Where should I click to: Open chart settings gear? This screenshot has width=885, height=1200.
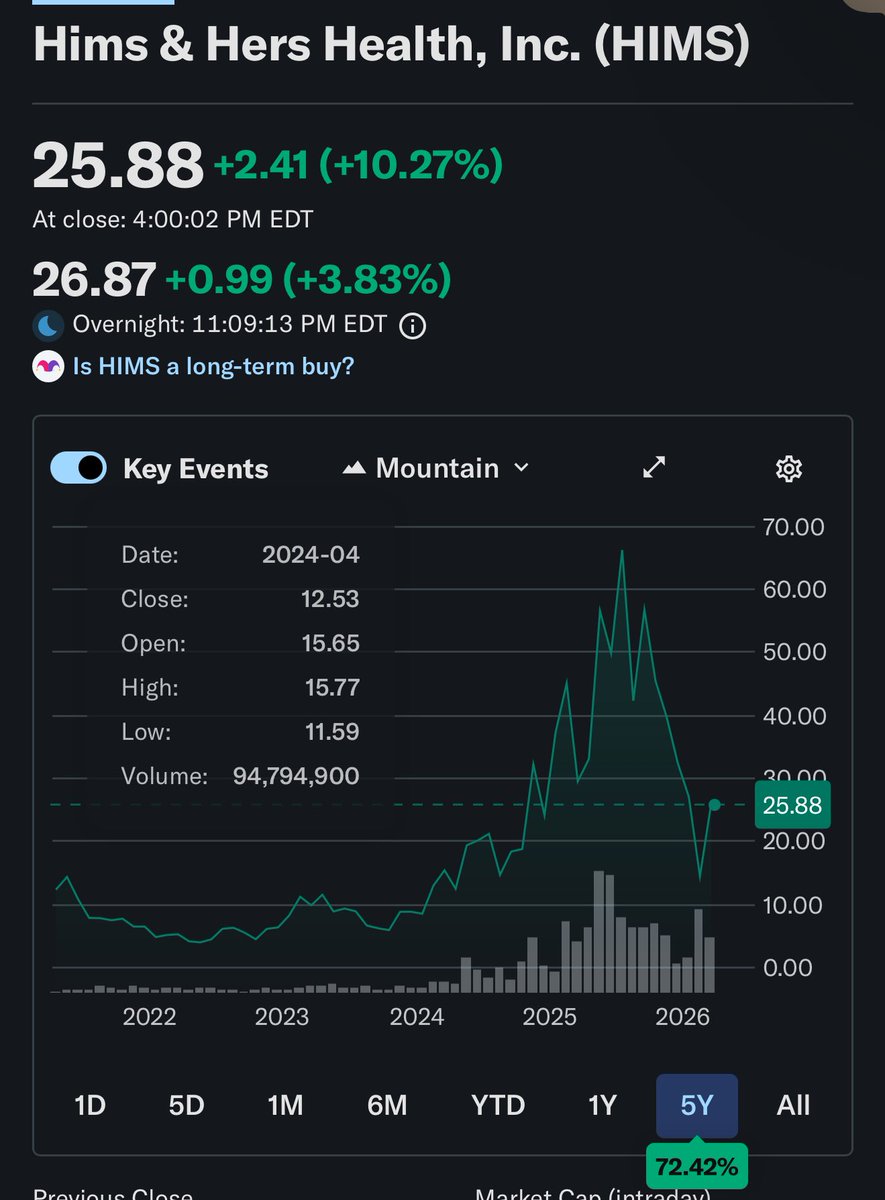pos(789,468)
